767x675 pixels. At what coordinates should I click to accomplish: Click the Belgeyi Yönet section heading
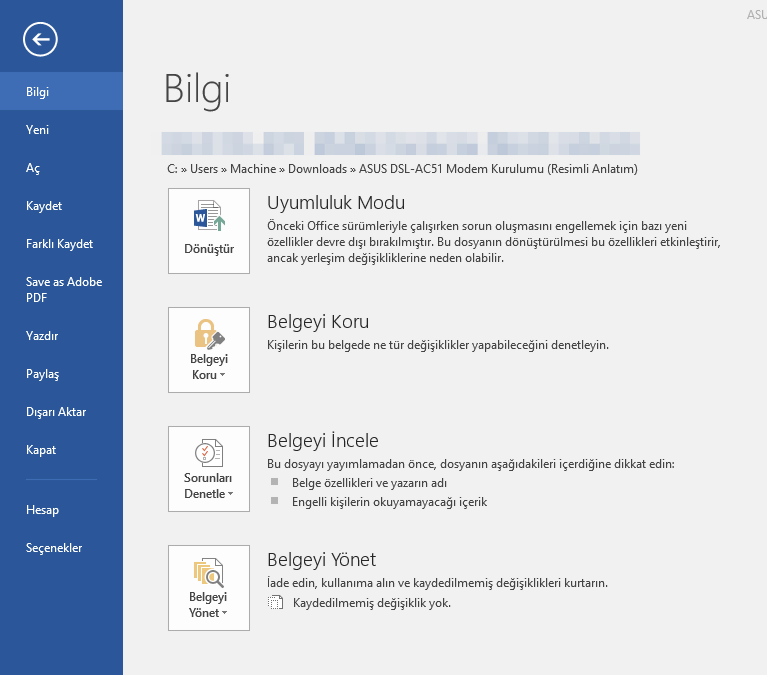[x=321, y=560]
